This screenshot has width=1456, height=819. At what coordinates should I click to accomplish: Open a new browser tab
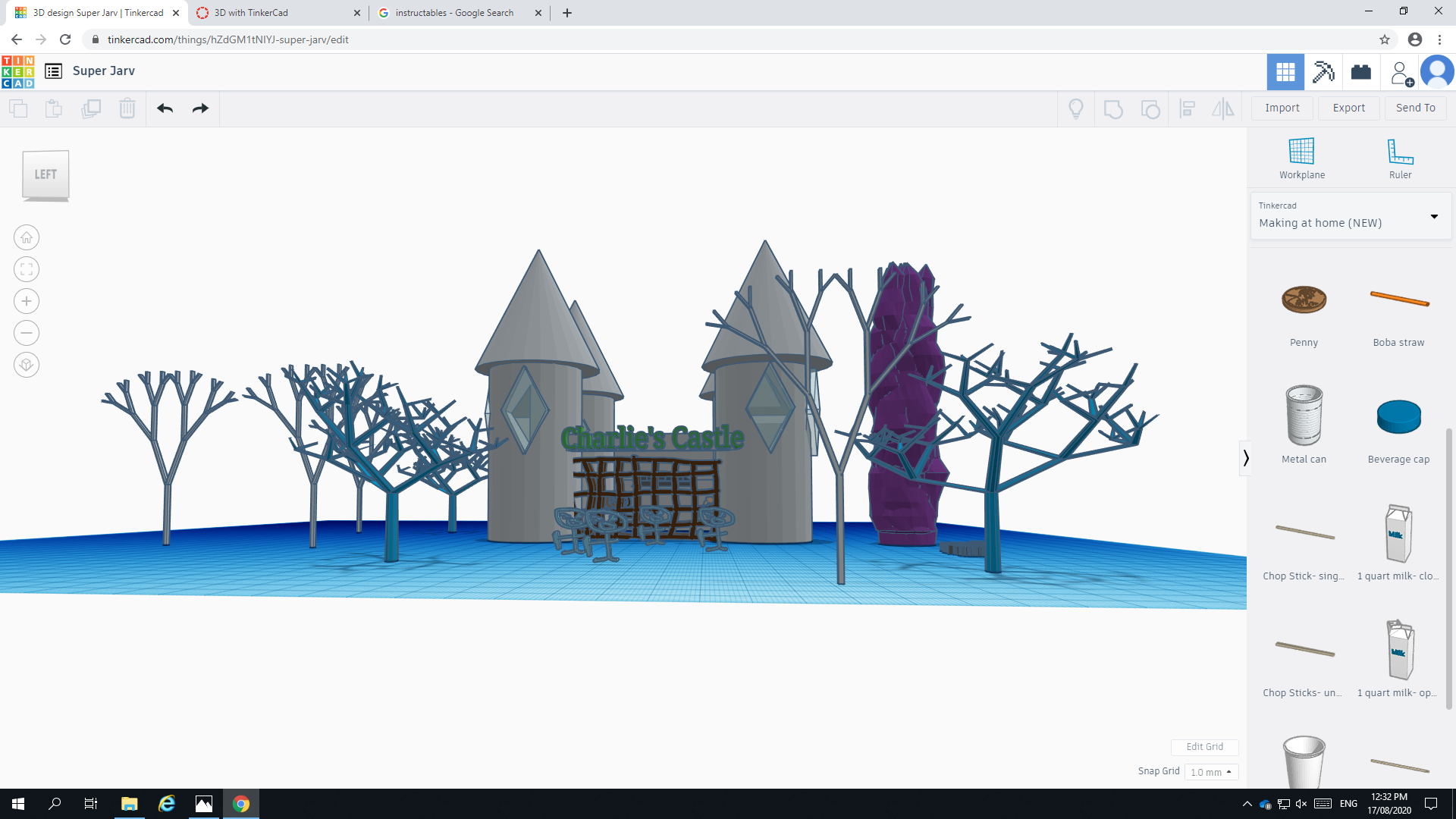567,13
